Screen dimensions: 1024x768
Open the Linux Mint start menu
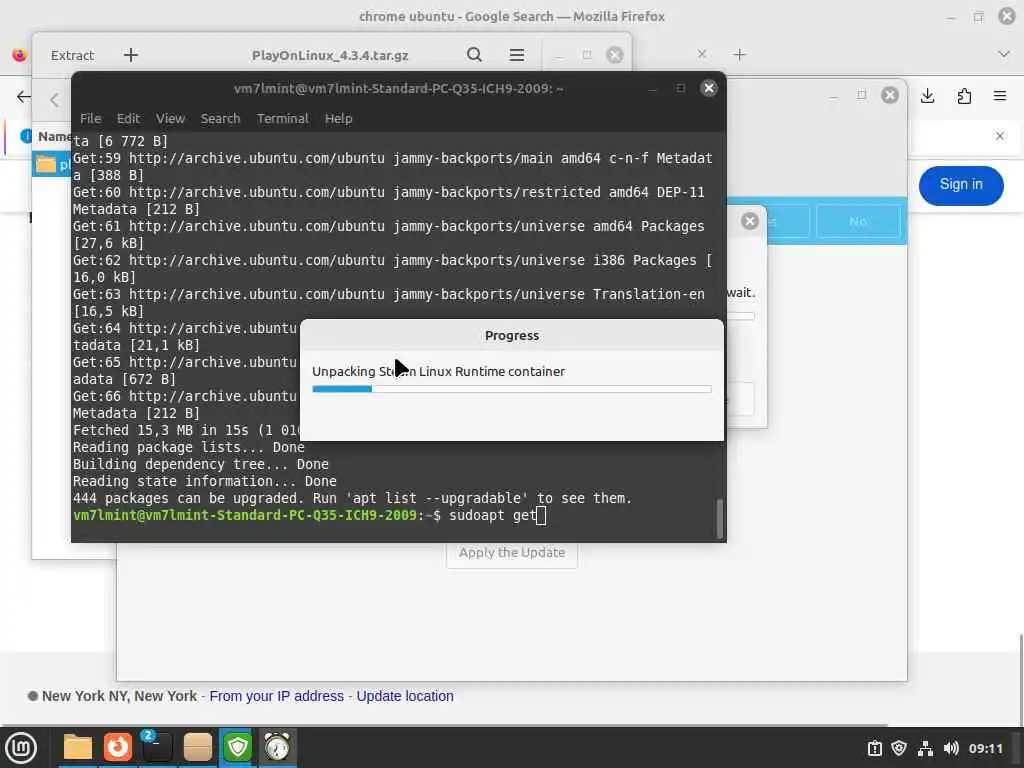point(22,748)
